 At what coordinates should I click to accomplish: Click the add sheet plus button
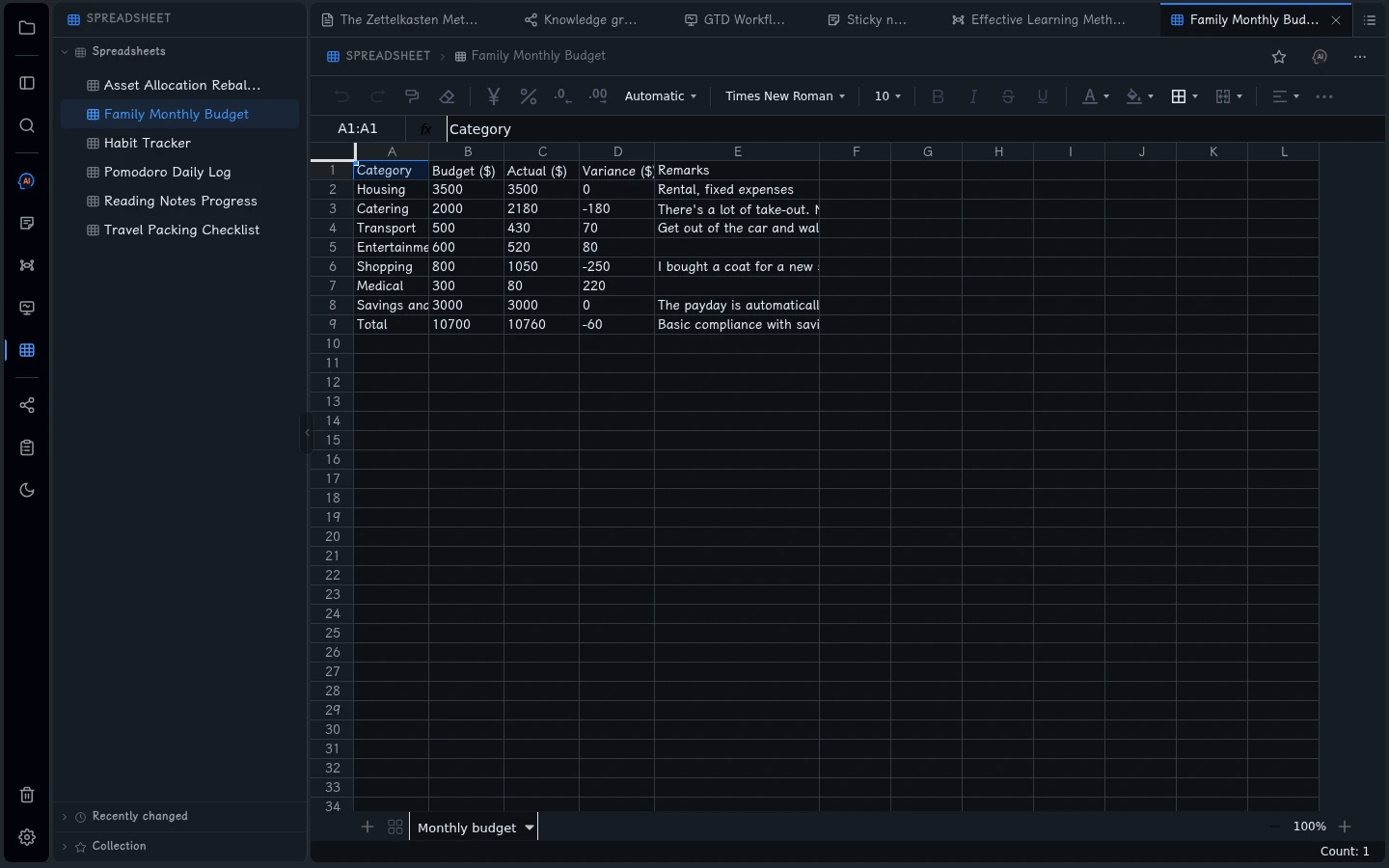[368, 827]
